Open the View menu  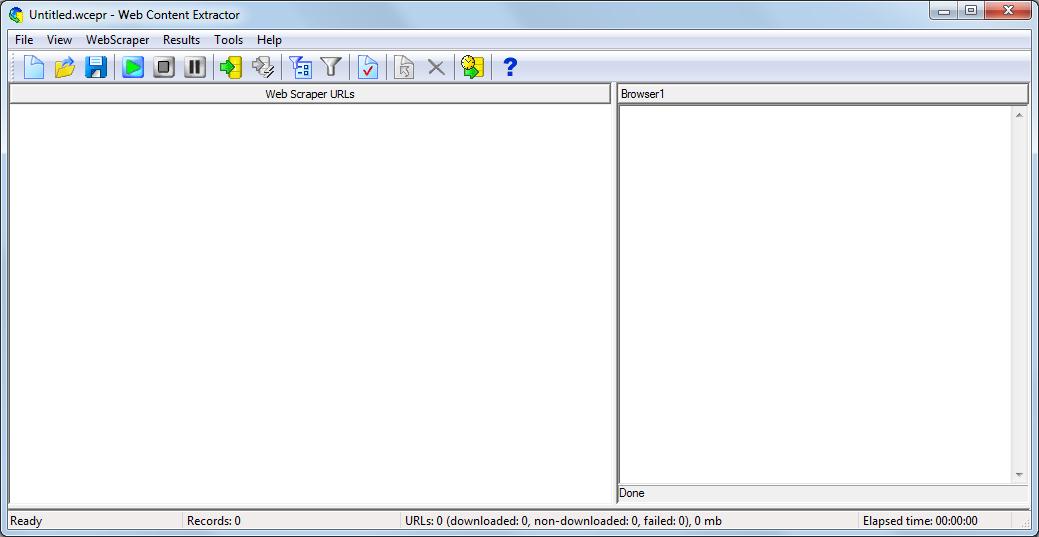coord(60,40)
